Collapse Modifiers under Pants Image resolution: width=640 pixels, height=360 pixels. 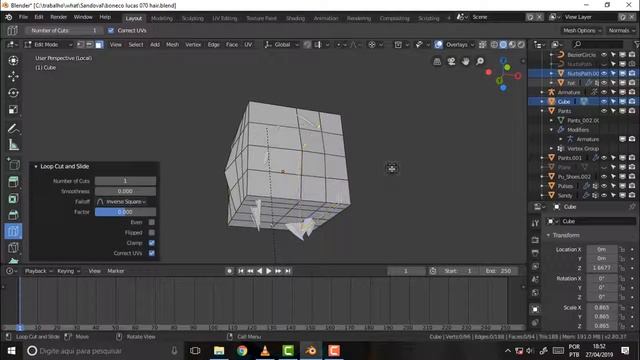tap(551, 130)
